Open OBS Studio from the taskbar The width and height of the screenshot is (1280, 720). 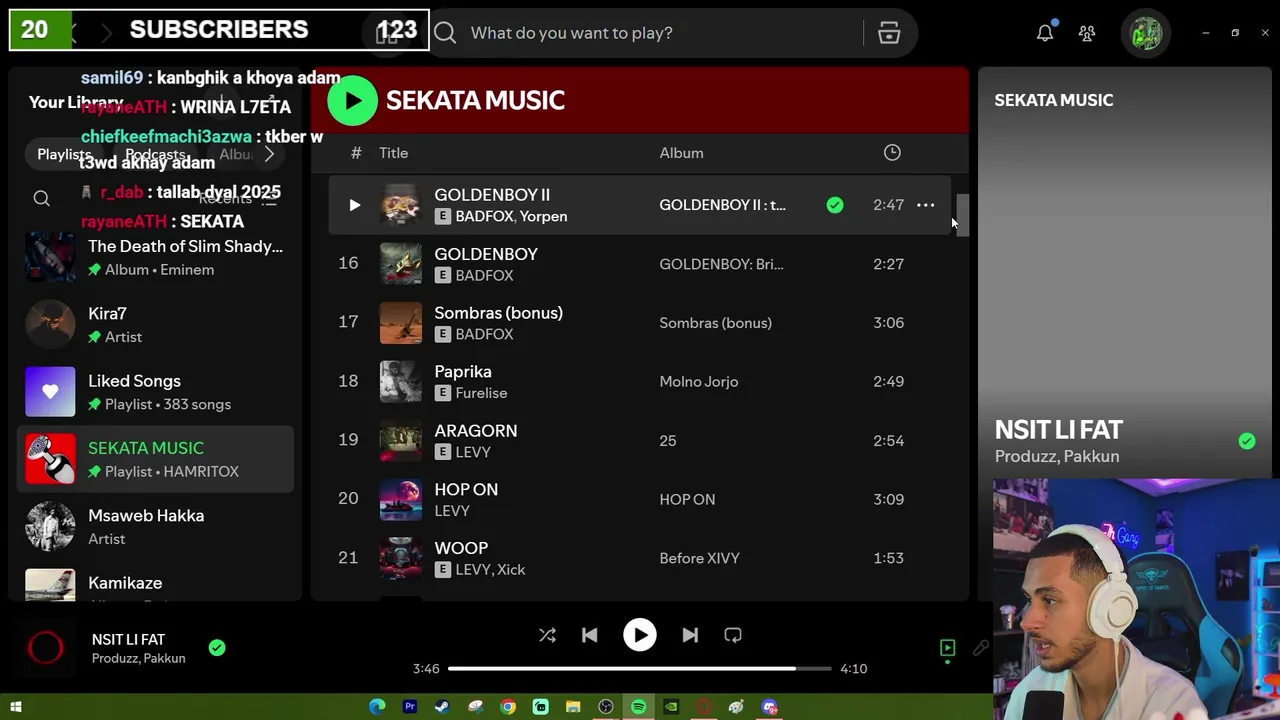pyautogui.click(x=605, y=707)
